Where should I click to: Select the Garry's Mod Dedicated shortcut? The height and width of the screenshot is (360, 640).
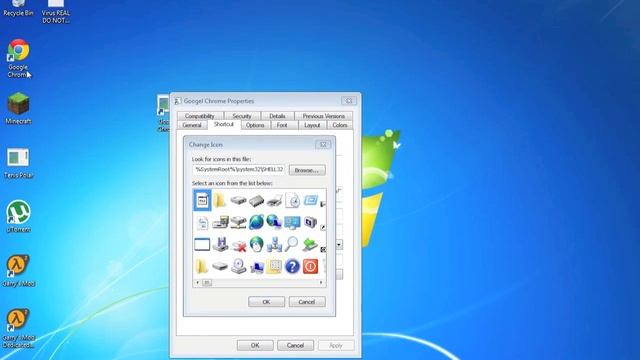(x=18, y=329)
